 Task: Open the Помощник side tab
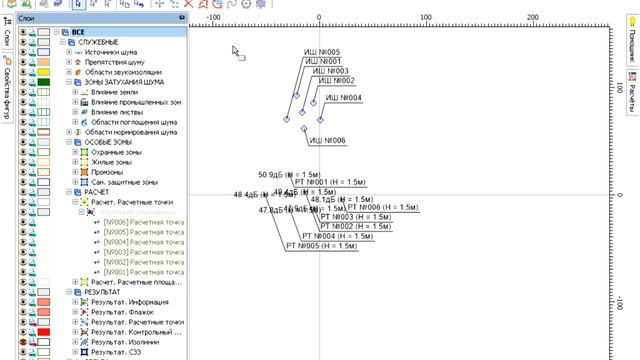(x=632, y=40)
